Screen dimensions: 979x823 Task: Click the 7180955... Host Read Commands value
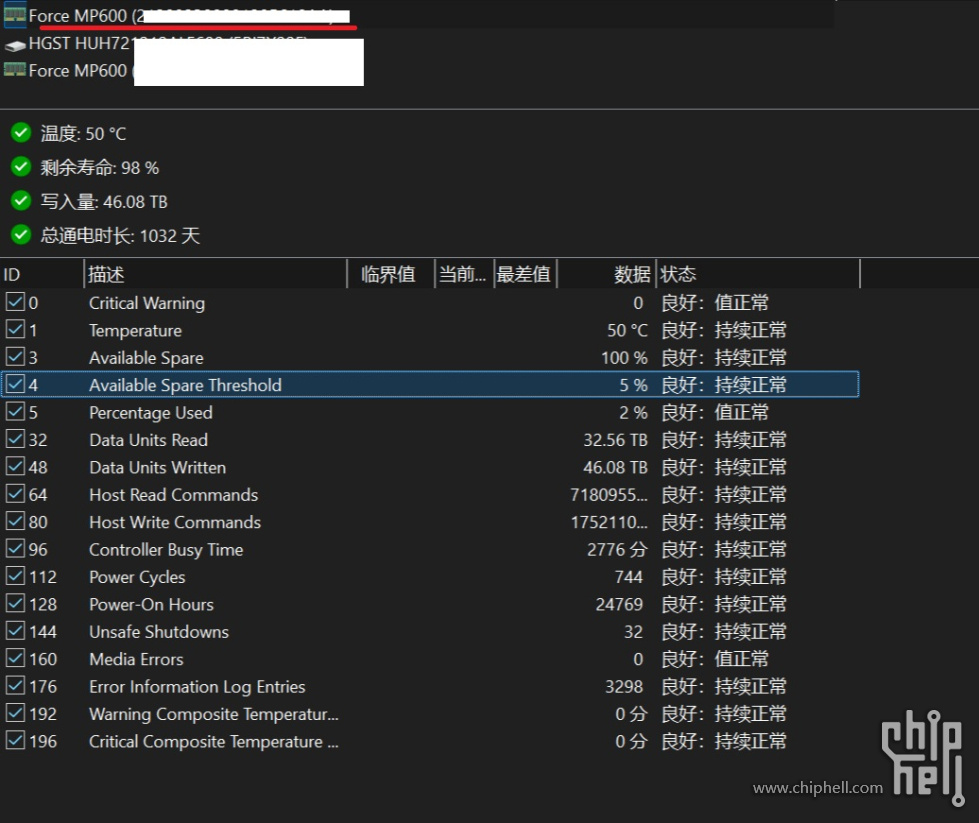coord(609,495)
